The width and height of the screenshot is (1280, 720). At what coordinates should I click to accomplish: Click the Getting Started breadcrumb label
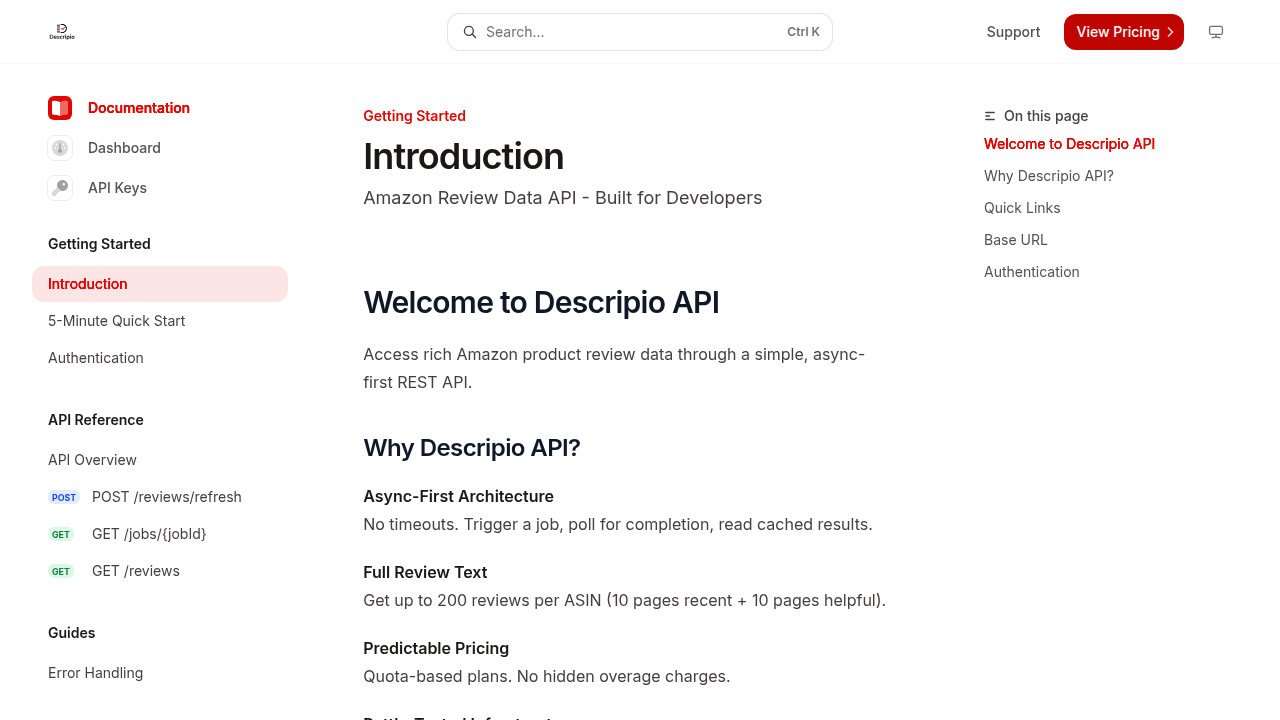pos(414,116)
